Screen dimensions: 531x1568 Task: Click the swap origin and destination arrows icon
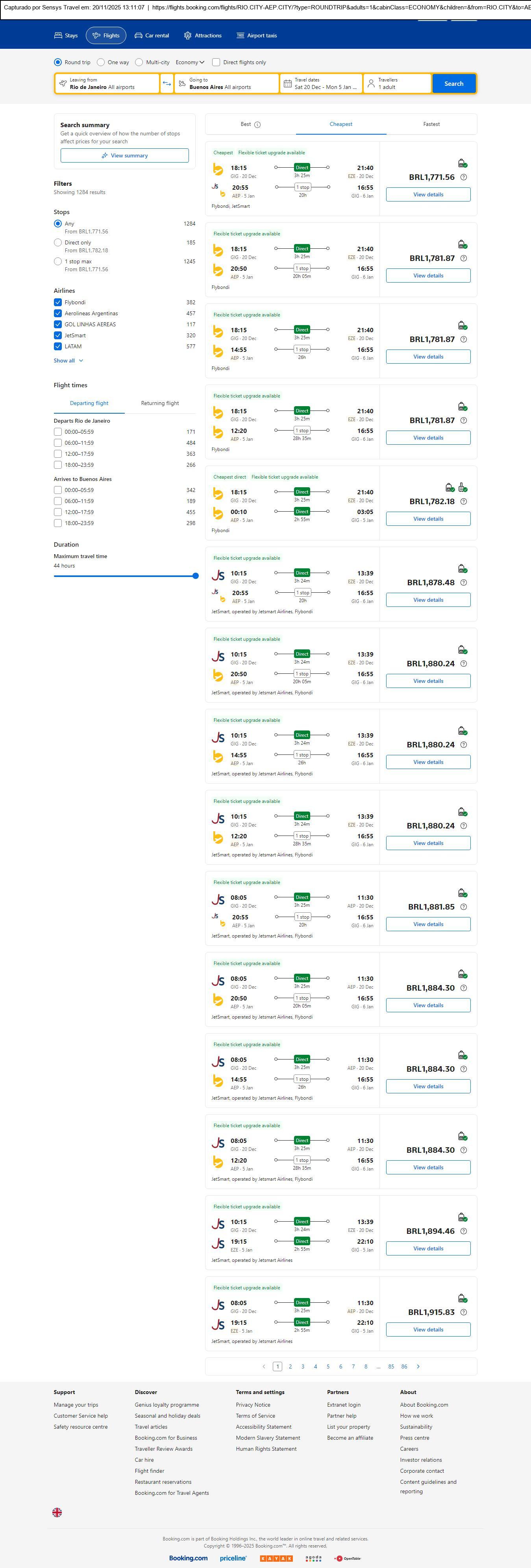[167, 83]
